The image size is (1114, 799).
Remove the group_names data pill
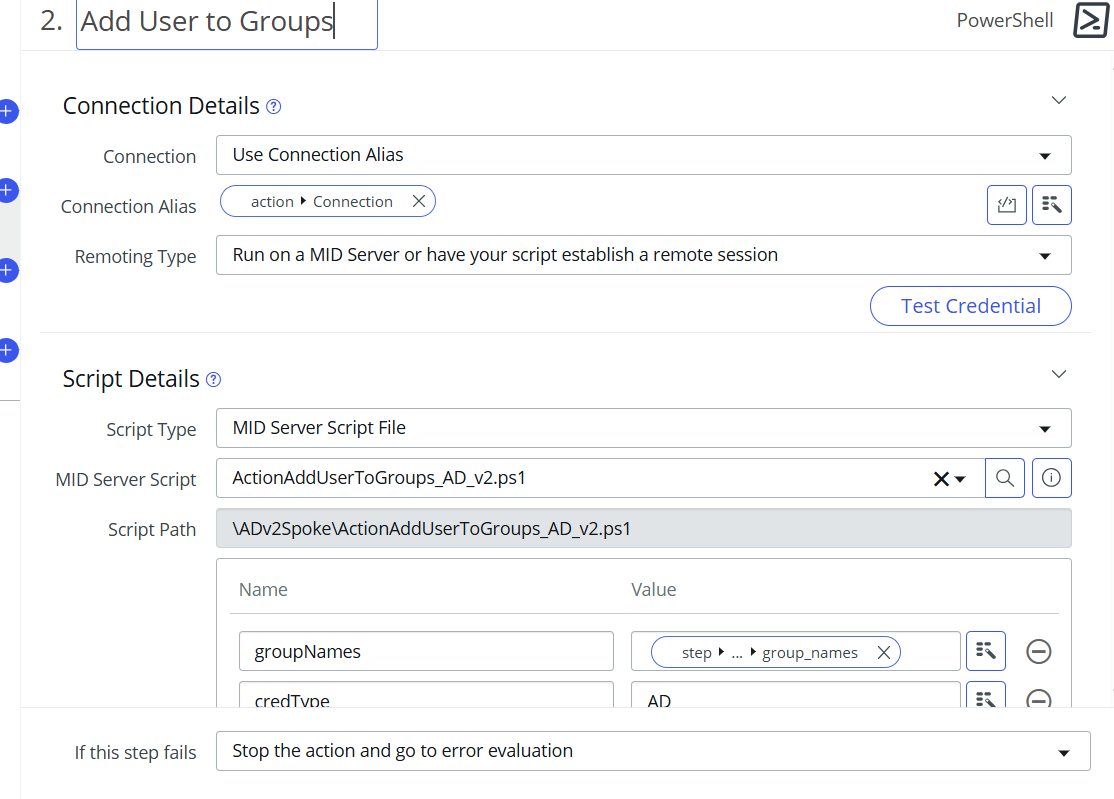(883, 653)
